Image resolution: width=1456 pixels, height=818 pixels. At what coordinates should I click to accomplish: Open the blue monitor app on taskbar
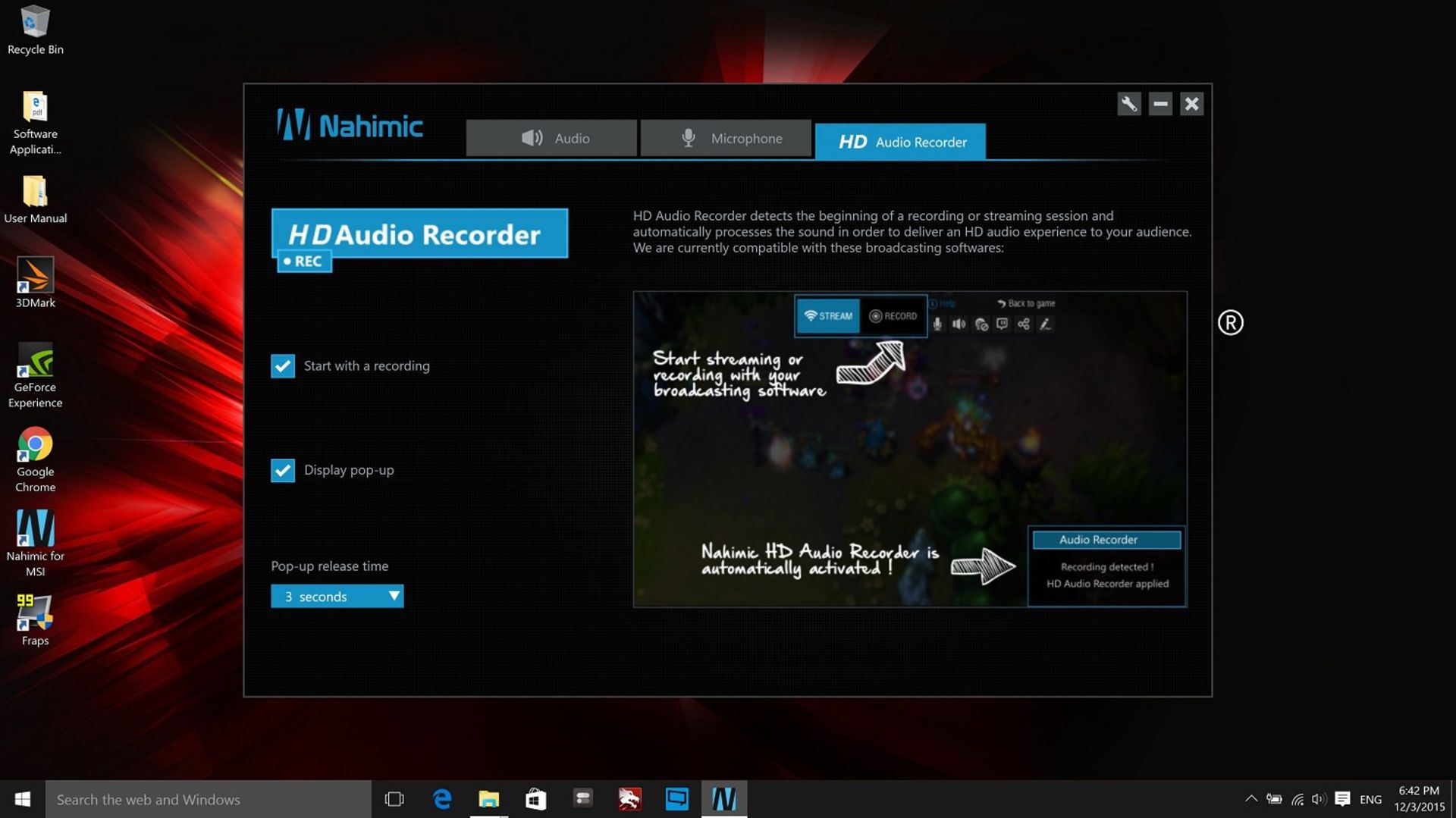[x=676, y=799]
